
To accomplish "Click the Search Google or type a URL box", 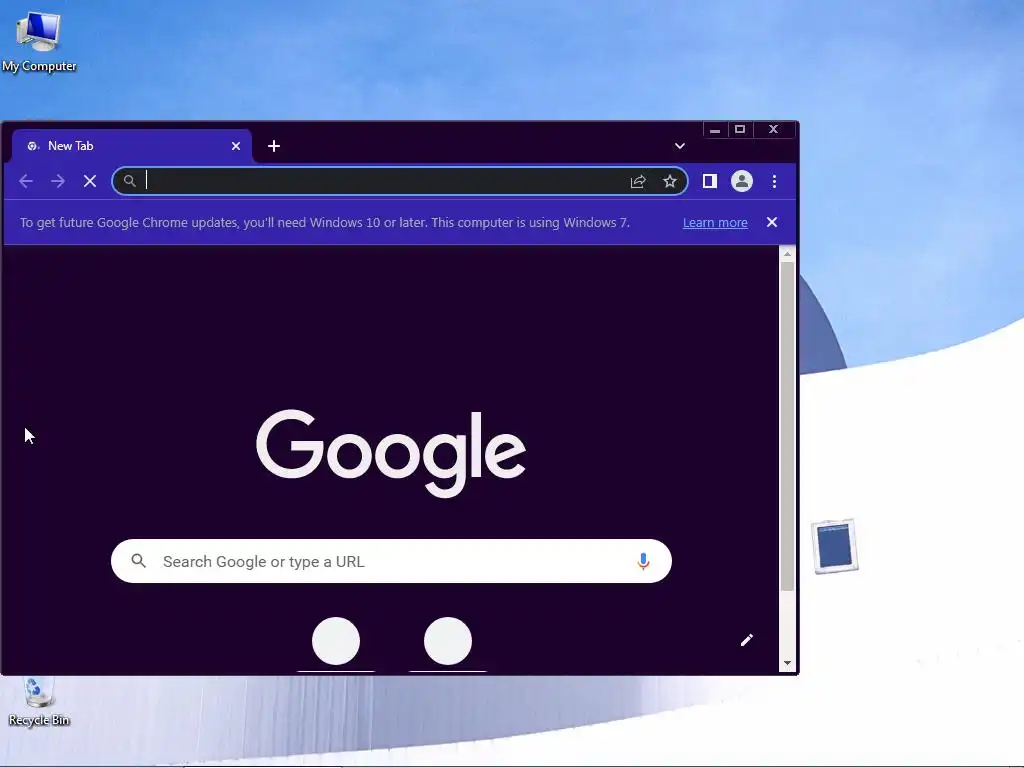I will tap(391, 561).
